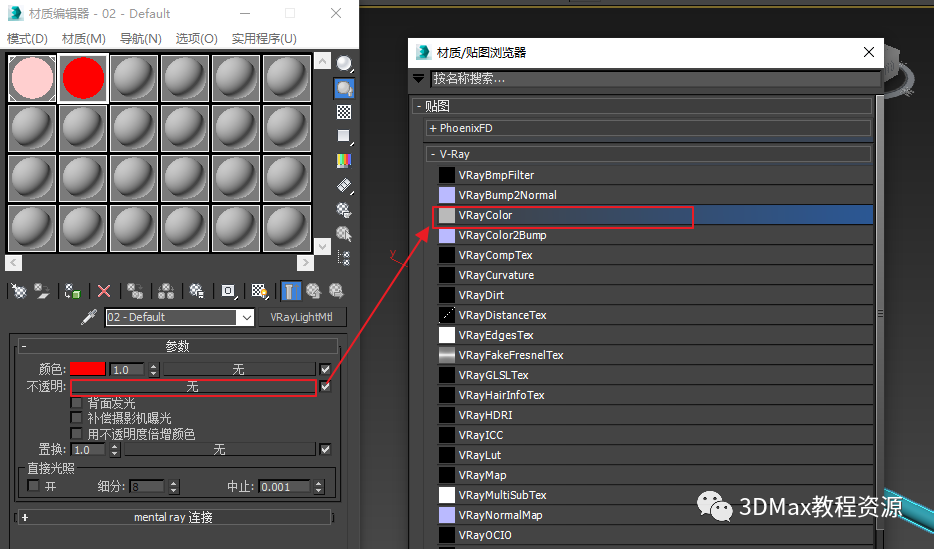Toggle Show End Result icon
934x549 pixels.
click(291, 291)
